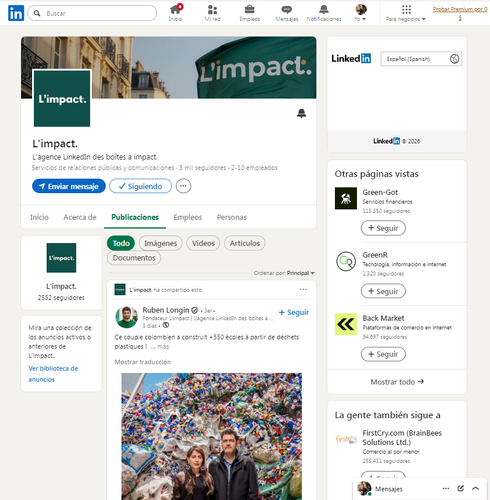This screenshot has width=490, height=500.
Task: Click the LinkedIn logo in the top bar
Action: (16, 13)
